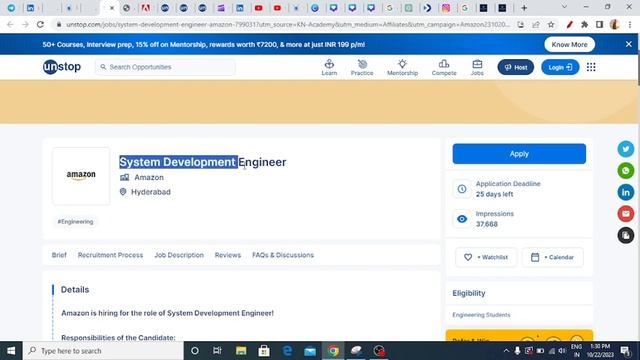Open the apps grid menu icon

point(591,67)
